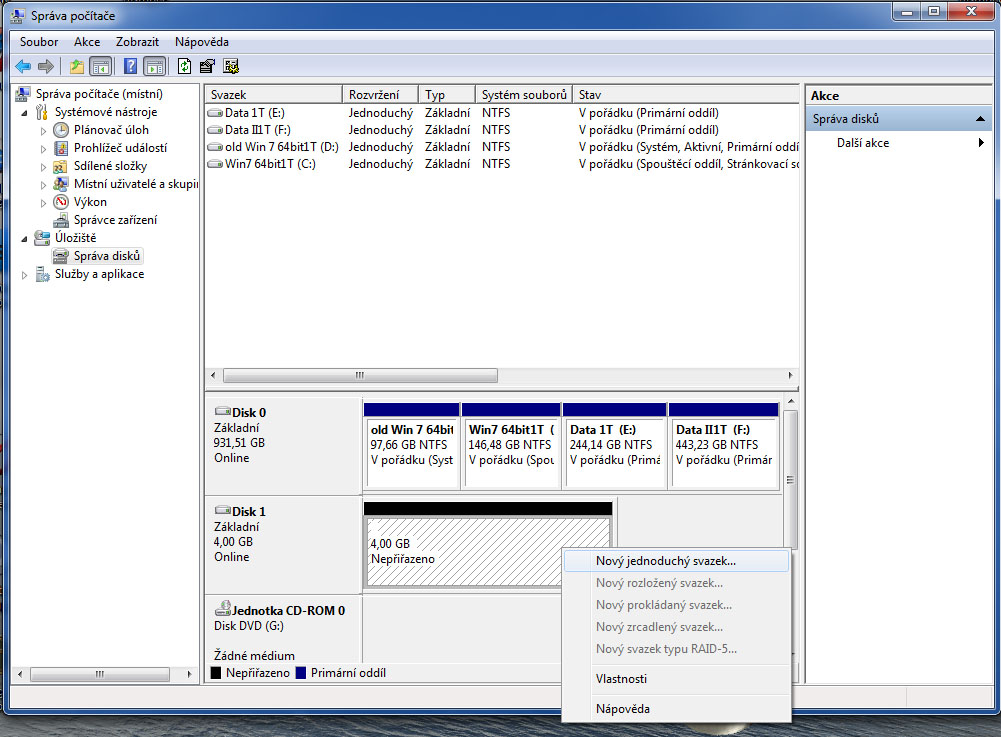The image size is (1001, 737).
Task: Choose Vlastnosti from the context menu
Action: point(676,679)
